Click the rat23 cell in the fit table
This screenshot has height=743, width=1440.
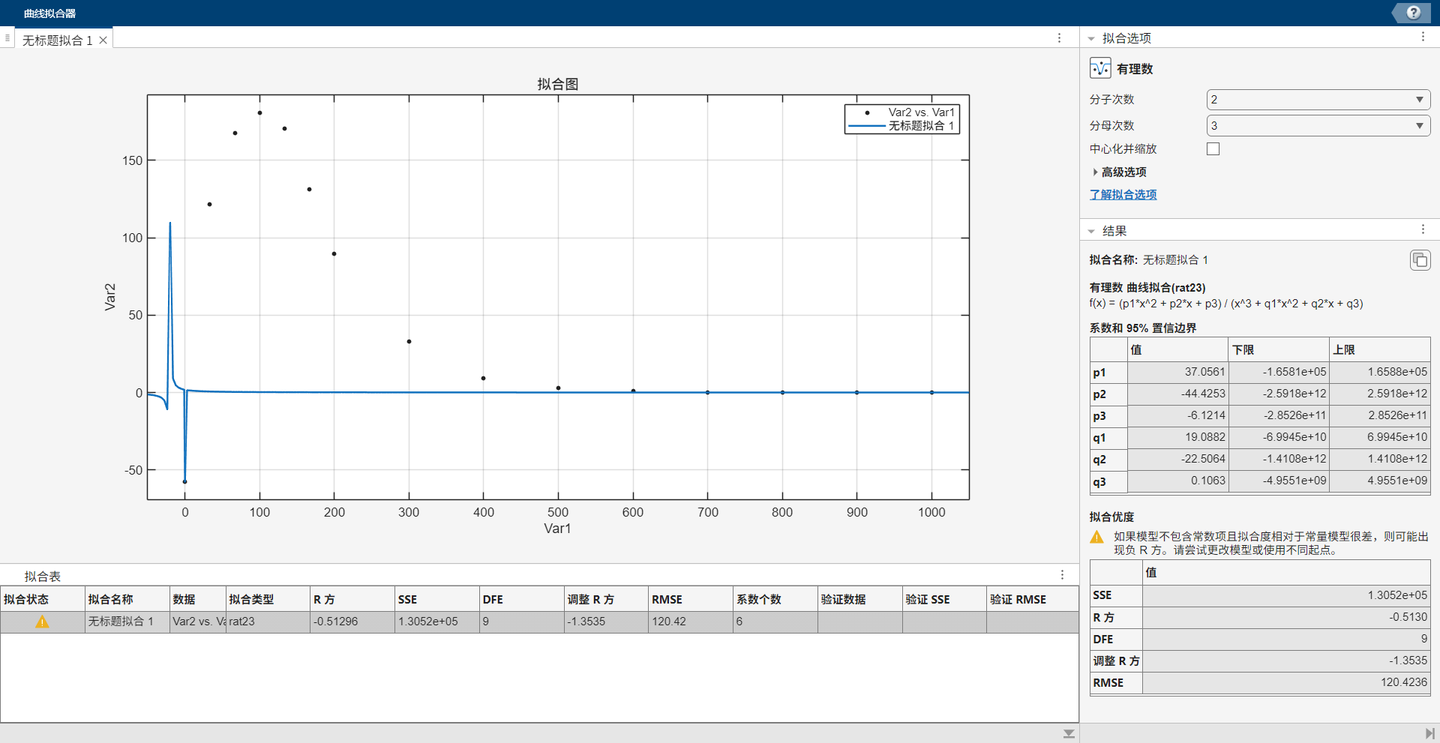[x=267, y=621]
